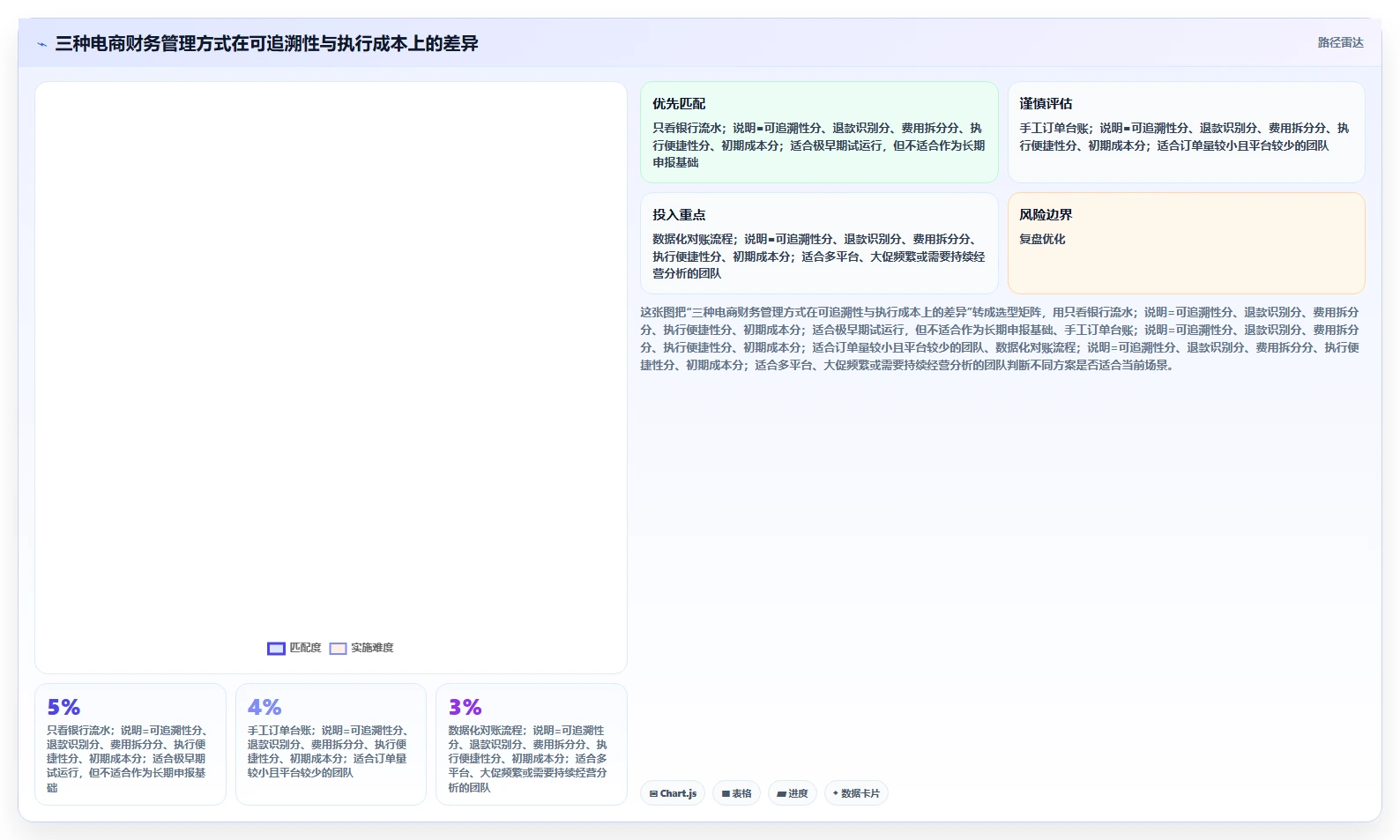Image resolution: width=1400 pixels, height=840 pixels.
Task: Click the 路径雷达 label in the header
Action: click(1340, 42)
